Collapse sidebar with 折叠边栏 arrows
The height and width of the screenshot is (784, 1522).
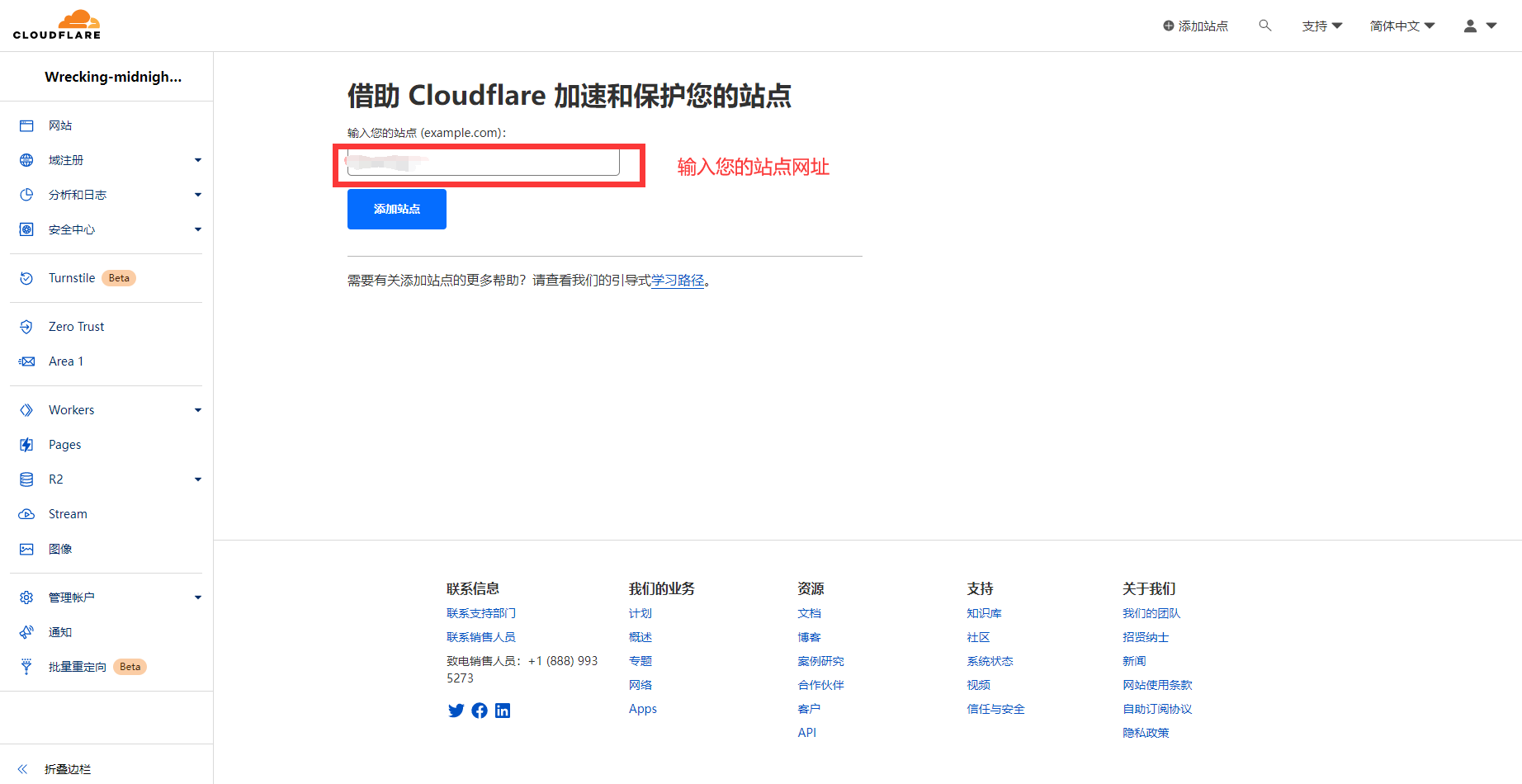[x=23, y=769]
